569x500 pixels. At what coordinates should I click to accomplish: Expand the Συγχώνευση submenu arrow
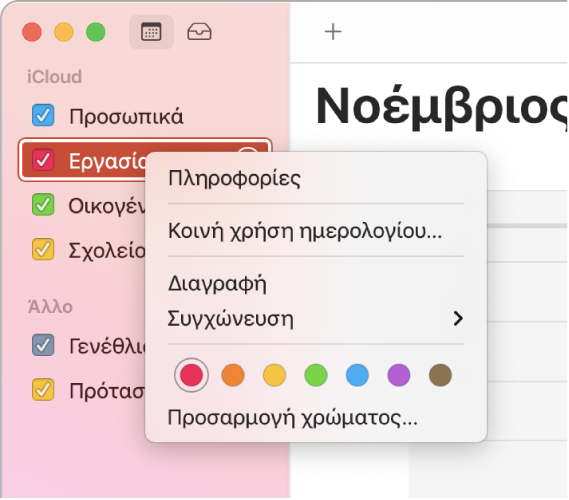point(458,319)
